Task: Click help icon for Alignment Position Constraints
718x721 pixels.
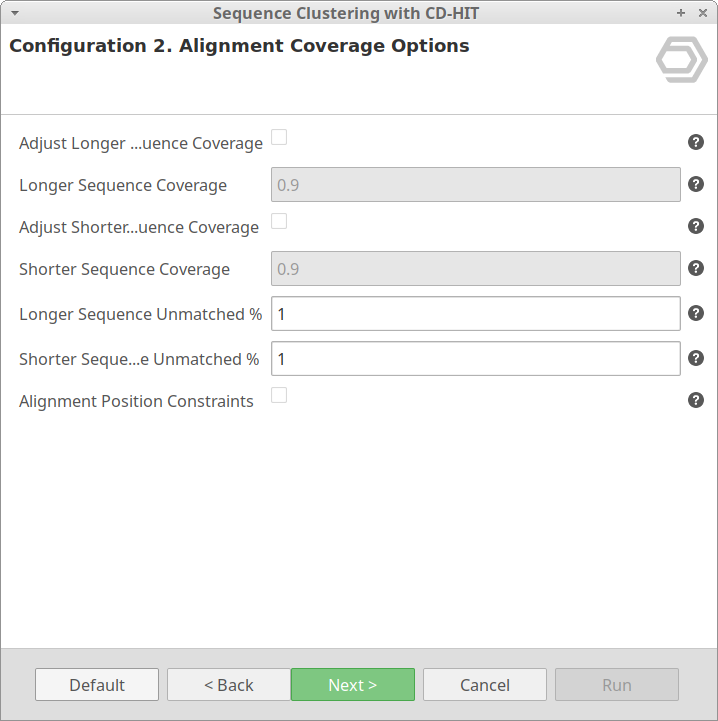Action: 696,400
